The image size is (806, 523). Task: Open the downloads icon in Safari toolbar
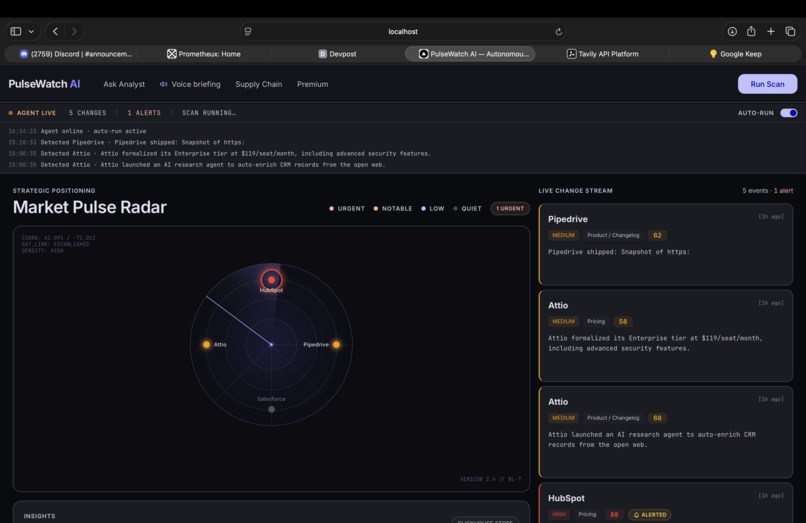[x=732, y=31]
